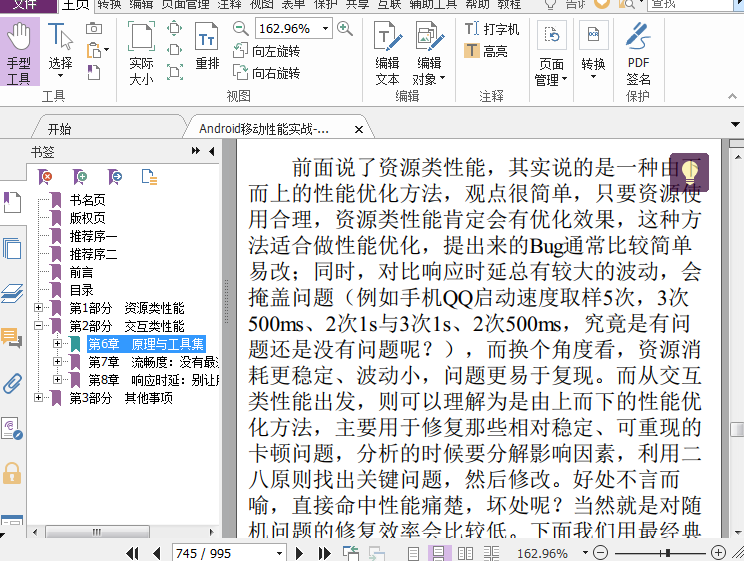
Task: Click the zoom in magnifier in ribbon
Action: (x=344, y=28)
